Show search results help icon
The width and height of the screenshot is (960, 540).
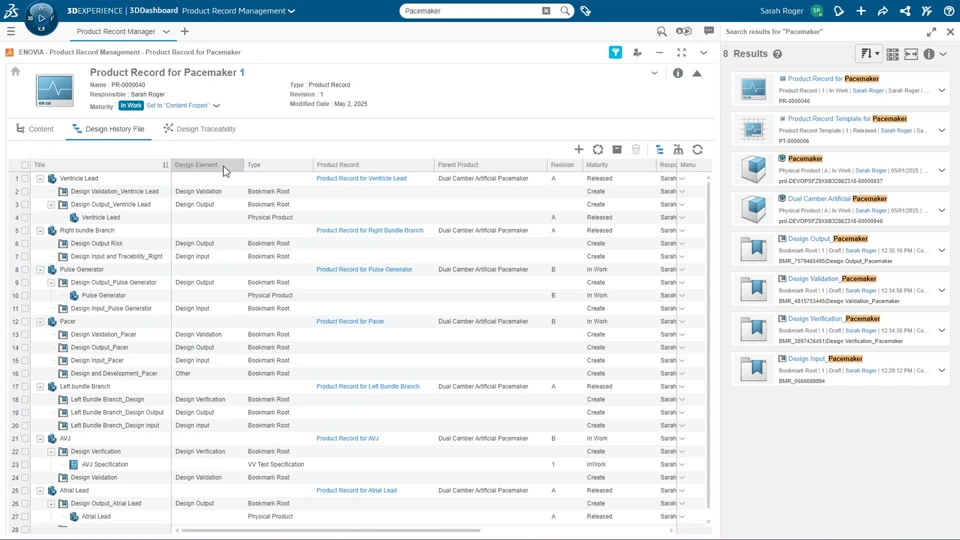(778, 54)
